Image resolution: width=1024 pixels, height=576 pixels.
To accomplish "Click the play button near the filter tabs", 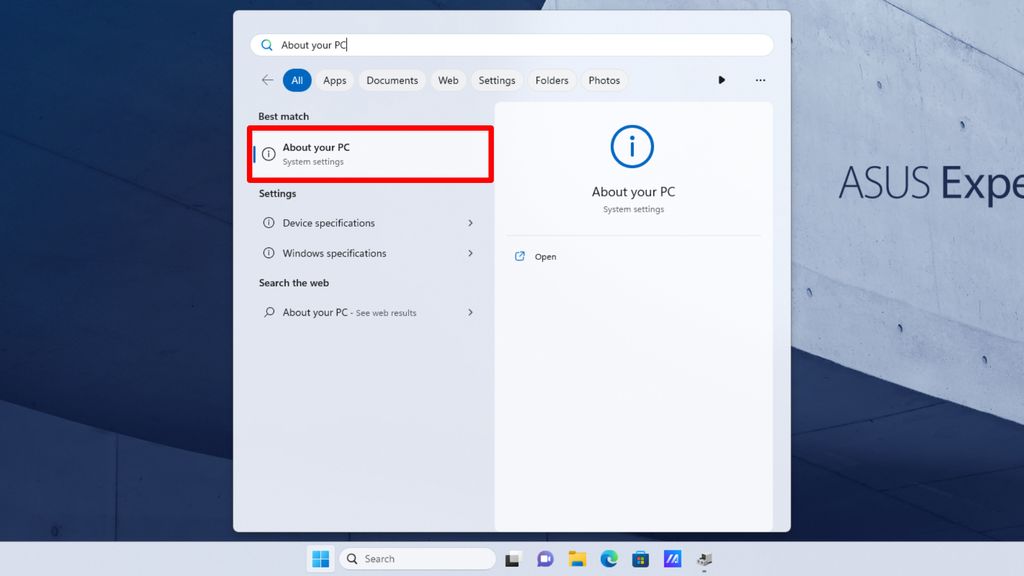I will [x=722, y=80].
